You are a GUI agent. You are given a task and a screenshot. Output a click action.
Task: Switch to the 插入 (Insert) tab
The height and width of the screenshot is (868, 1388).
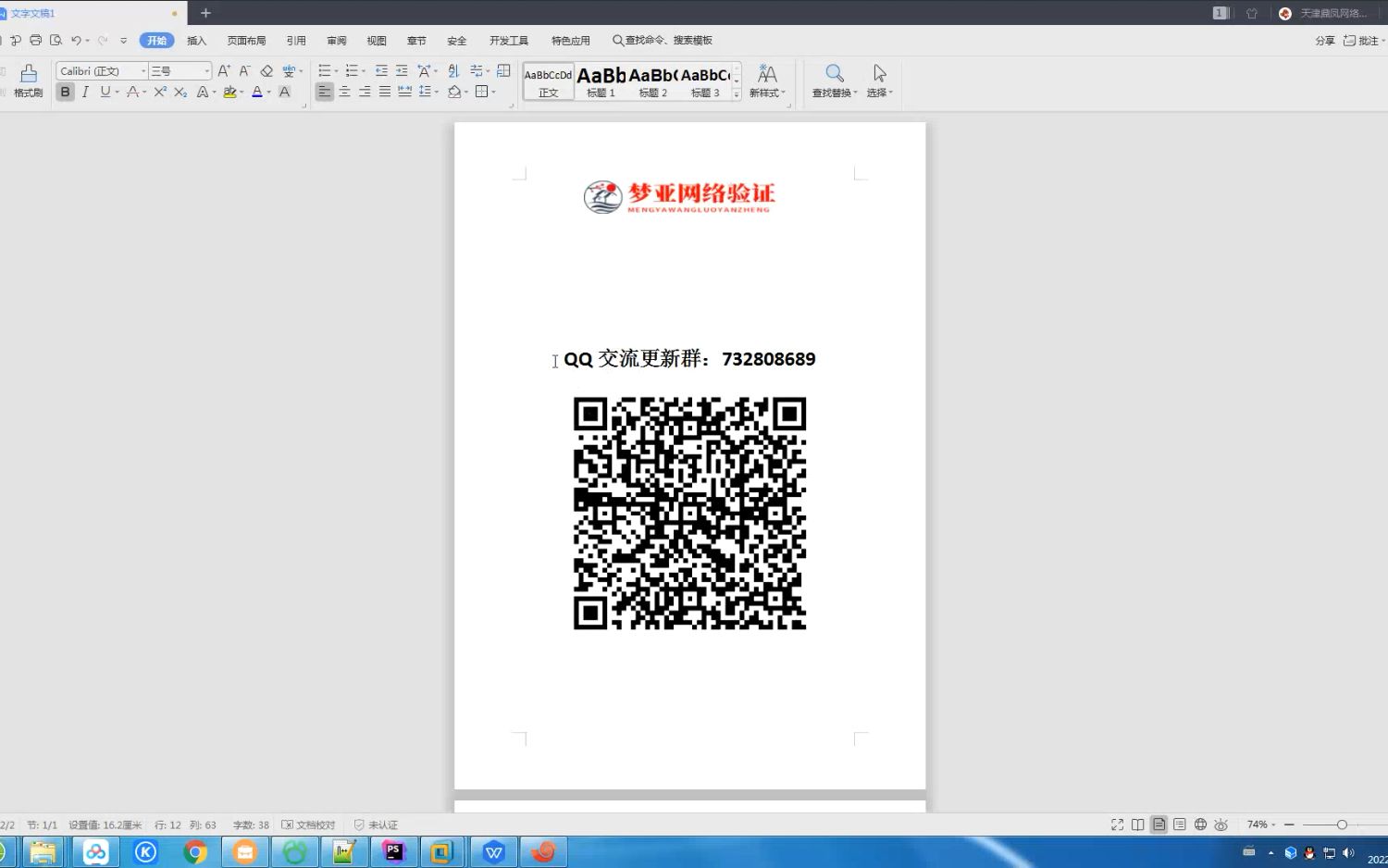(x=196, y=41)
